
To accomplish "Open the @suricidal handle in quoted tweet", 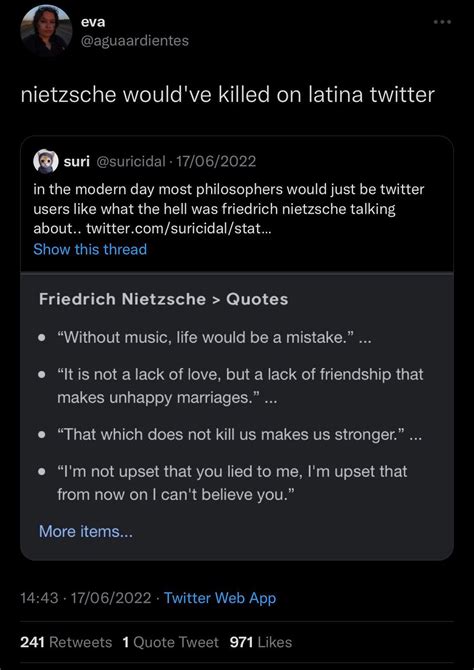I will point(132,162).
